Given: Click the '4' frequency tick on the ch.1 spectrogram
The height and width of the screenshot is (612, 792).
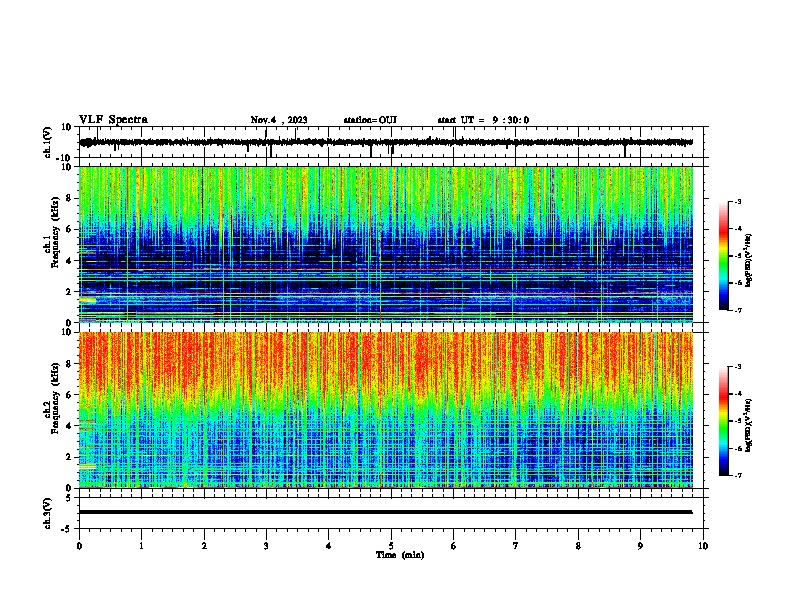Looking at the screenshot, I should (x=68, y=261).
